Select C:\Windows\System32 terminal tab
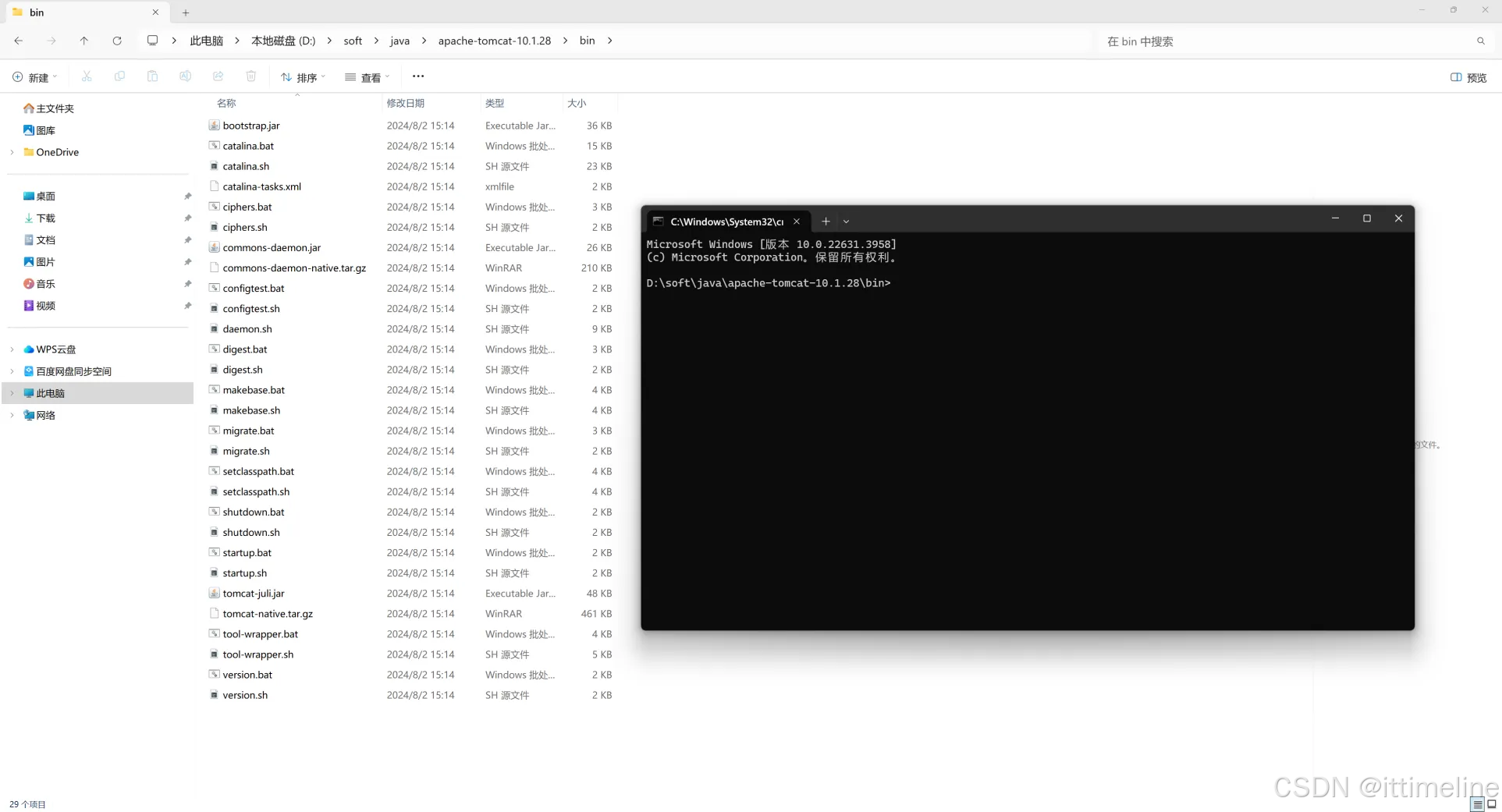 point(726,222)
